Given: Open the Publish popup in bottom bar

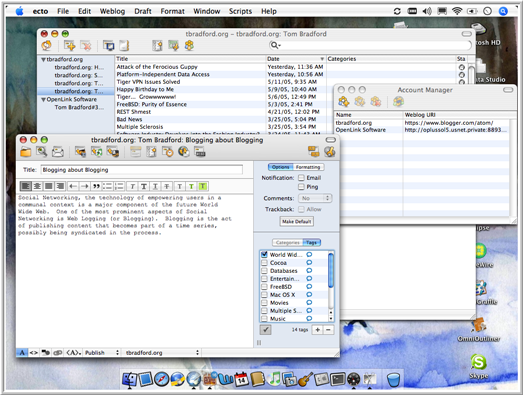Looking at the screenshot, I should 102,353.
